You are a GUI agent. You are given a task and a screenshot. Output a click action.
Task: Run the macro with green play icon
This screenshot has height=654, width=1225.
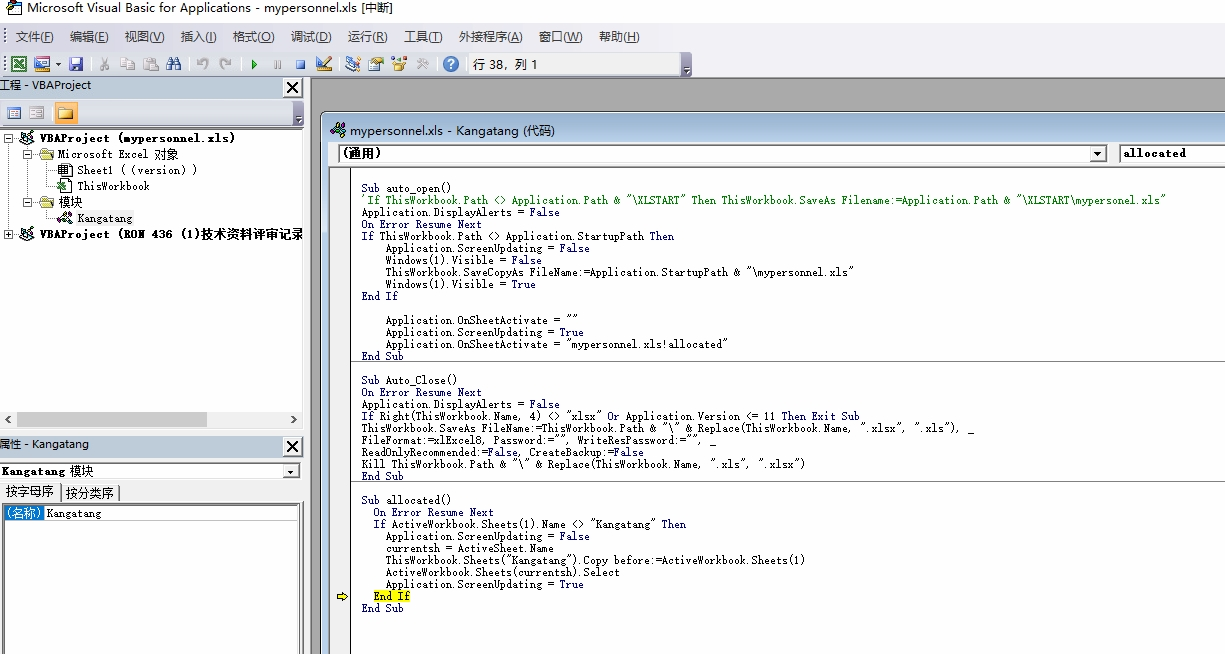(x=254, y=64)
